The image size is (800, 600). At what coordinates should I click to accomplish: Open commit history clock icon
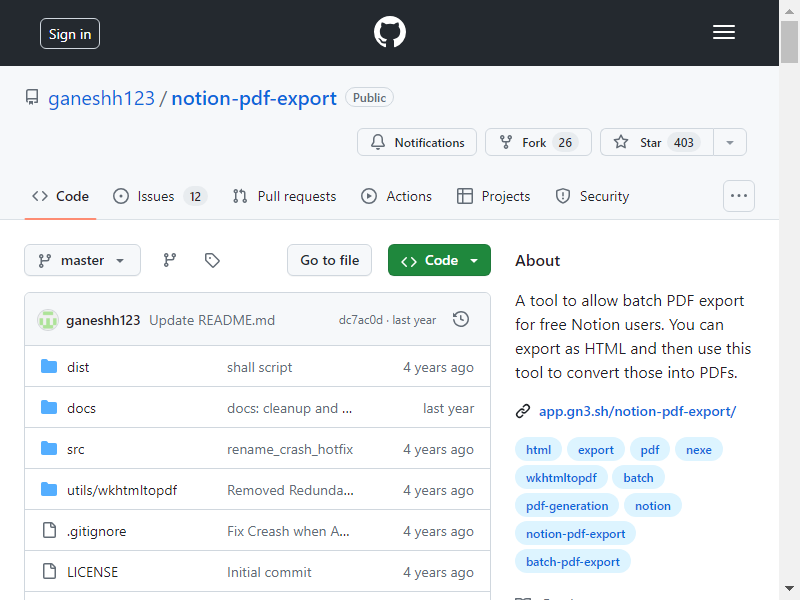461,319
